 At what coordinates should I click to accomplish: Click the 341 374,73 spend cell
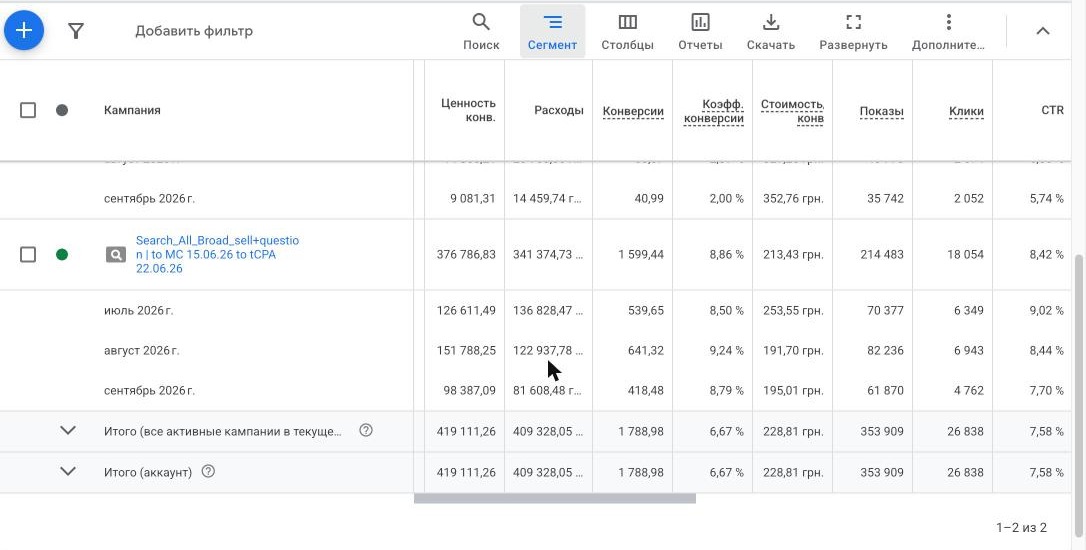(548, 254)
